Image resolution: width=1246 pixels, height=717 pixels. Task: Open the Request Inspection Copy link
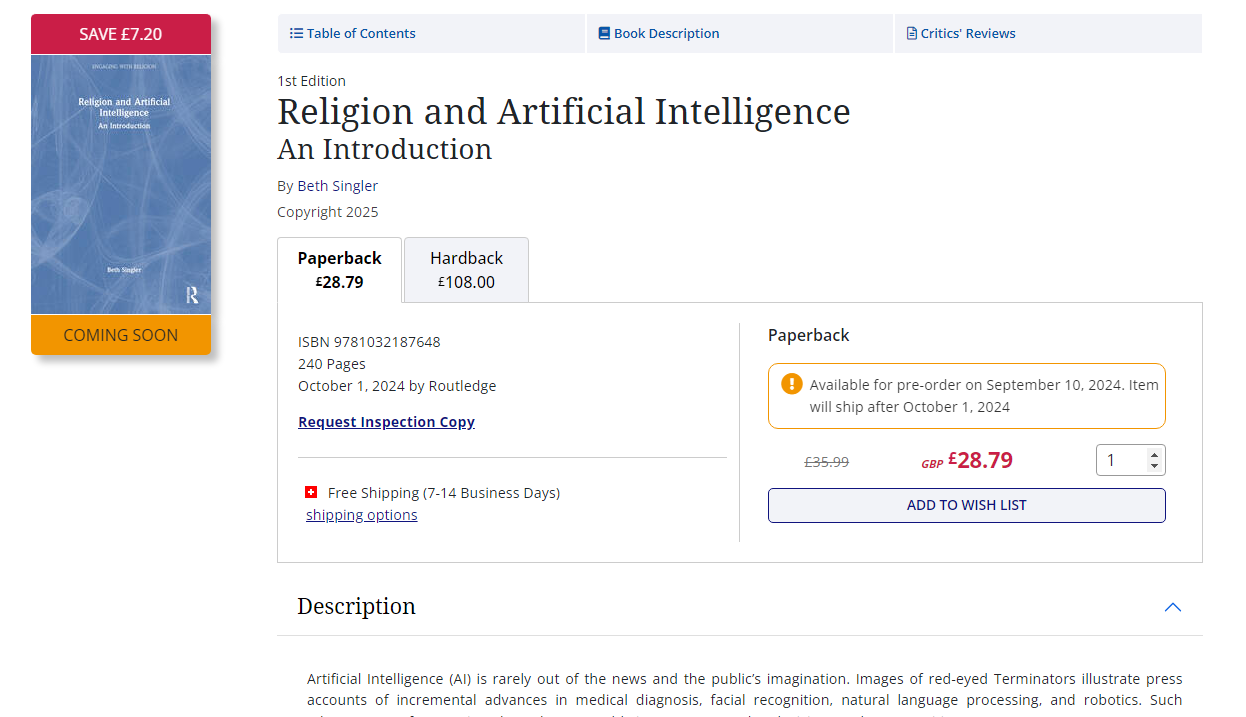386,422
